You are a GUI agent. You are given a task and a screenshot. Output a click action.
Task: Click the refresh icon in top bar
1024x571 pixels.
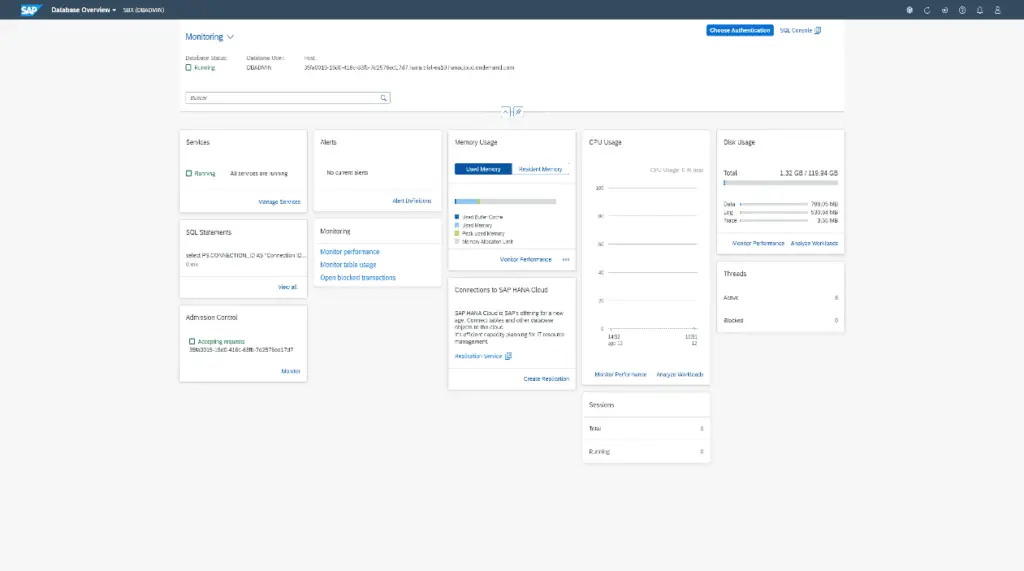[927, 10]
